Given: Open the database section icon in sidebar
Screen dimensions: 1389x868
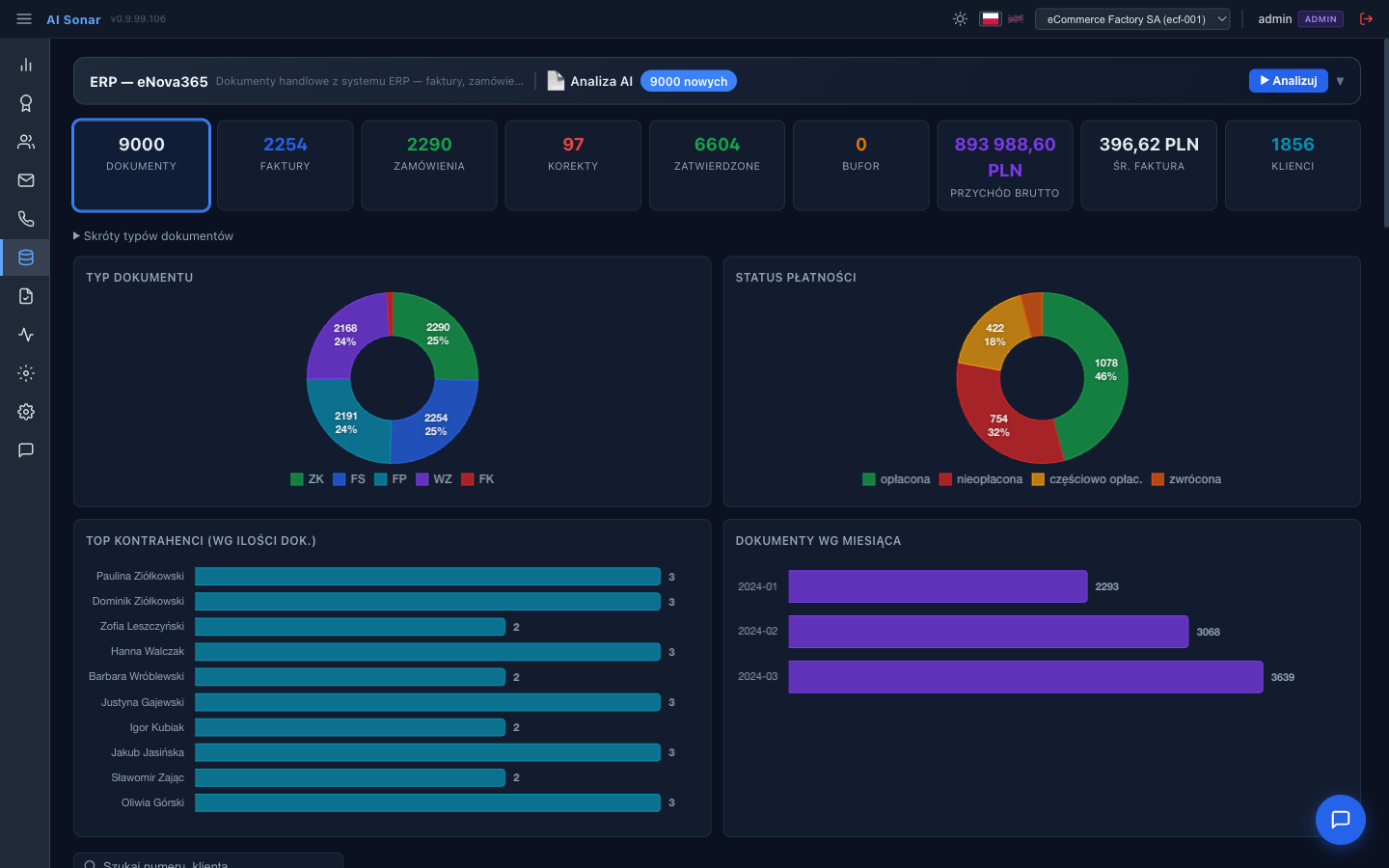Looking at the screenshot, I should [25, 258].
